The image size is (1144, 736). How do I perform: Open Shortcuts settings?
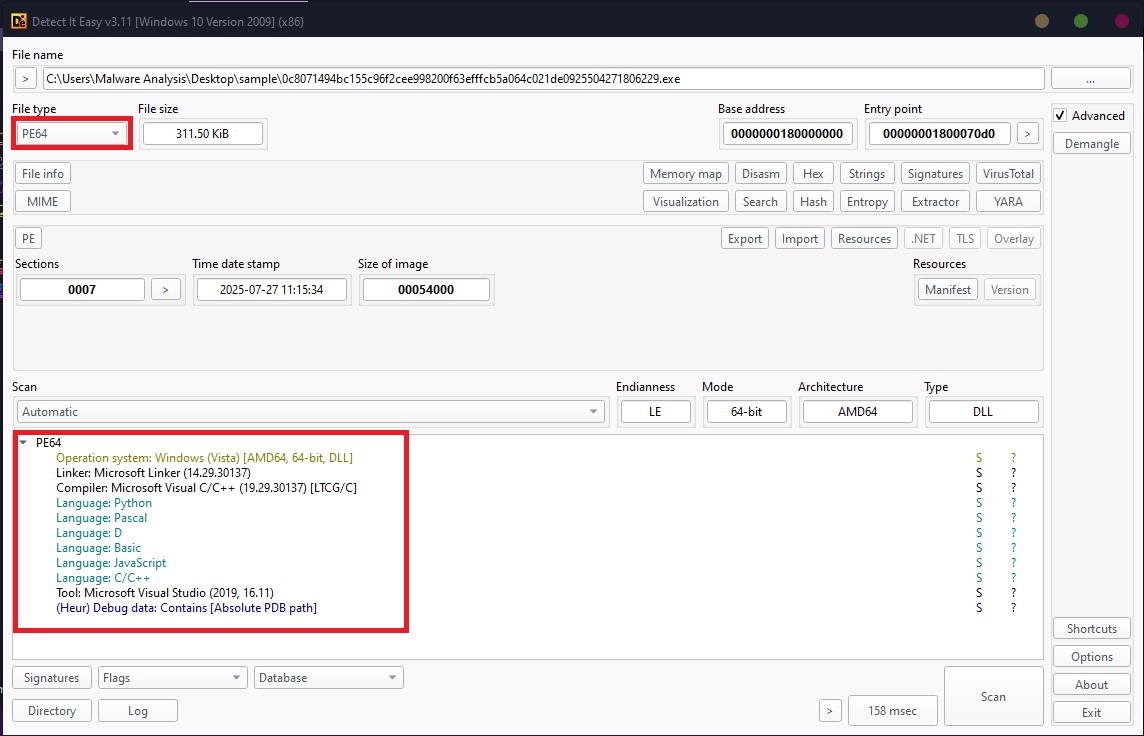point(1091,629)
